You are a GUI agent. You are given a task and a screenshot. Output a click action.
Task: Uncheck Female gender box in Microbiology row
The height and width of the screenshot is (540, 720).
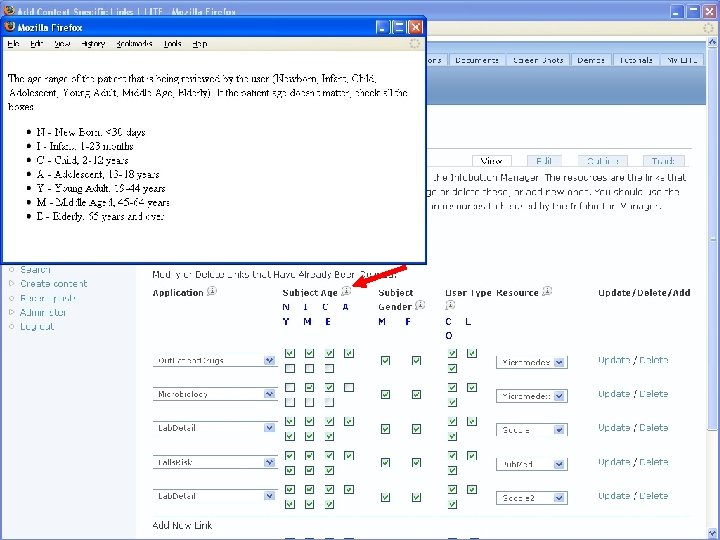(416, 394)
